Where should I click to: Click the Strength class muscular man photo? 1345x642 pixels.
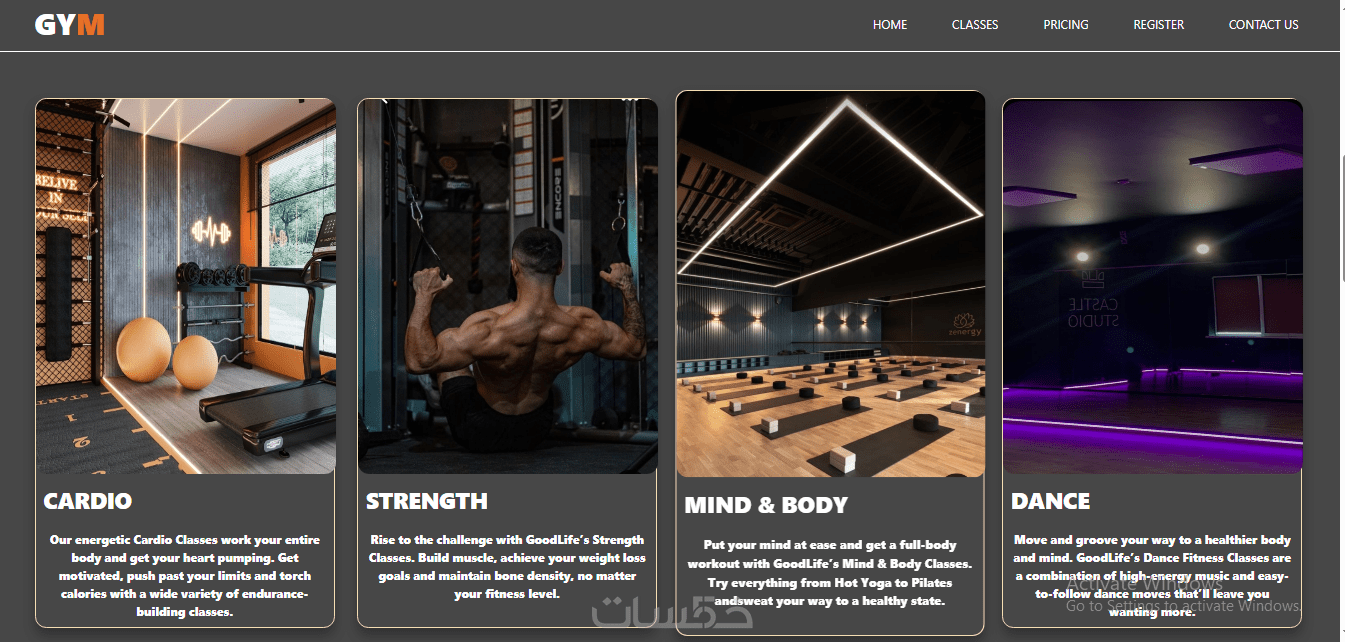tap(508, 286)
